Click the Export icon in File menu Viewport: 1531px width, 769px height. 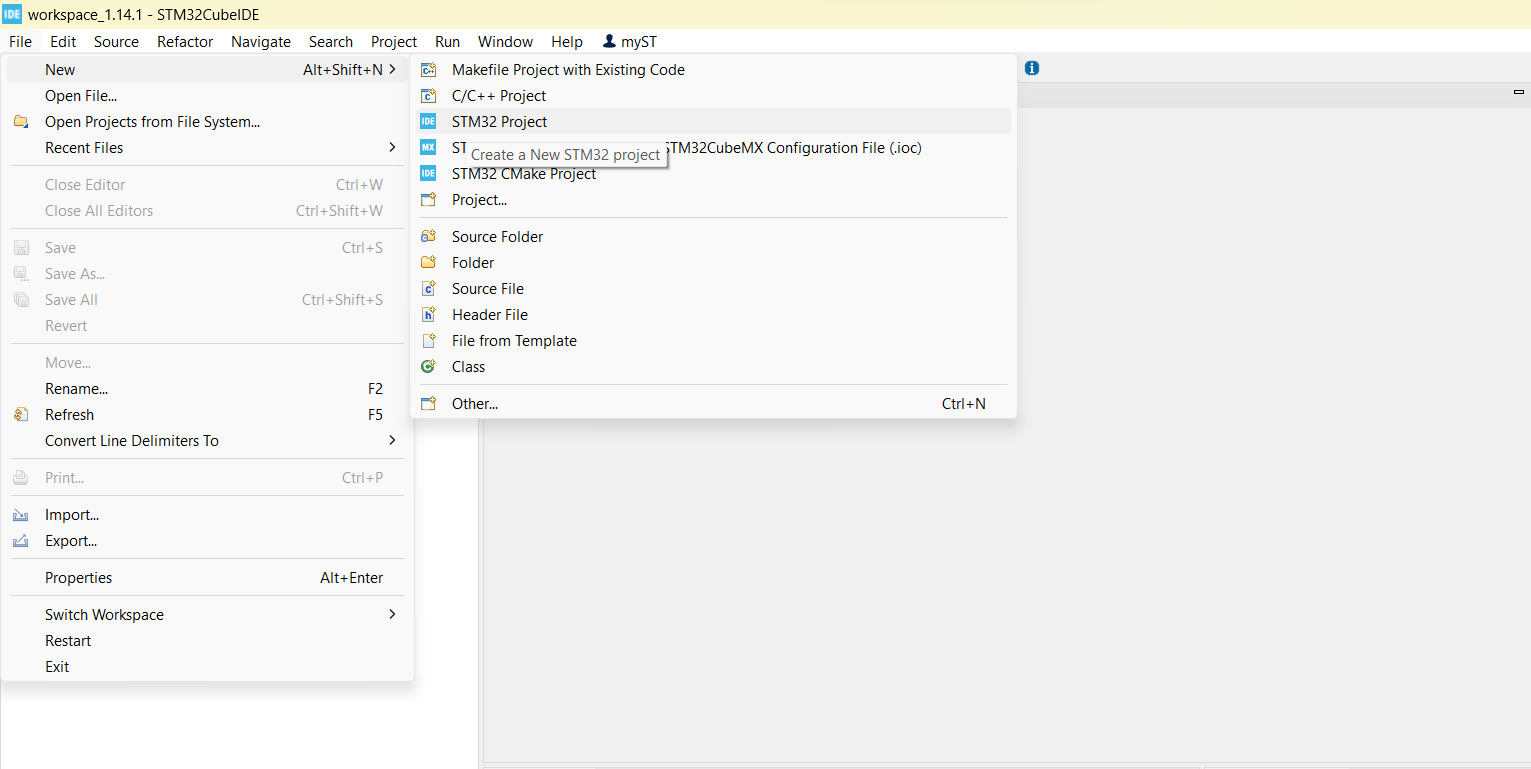[x=21, y=541]
